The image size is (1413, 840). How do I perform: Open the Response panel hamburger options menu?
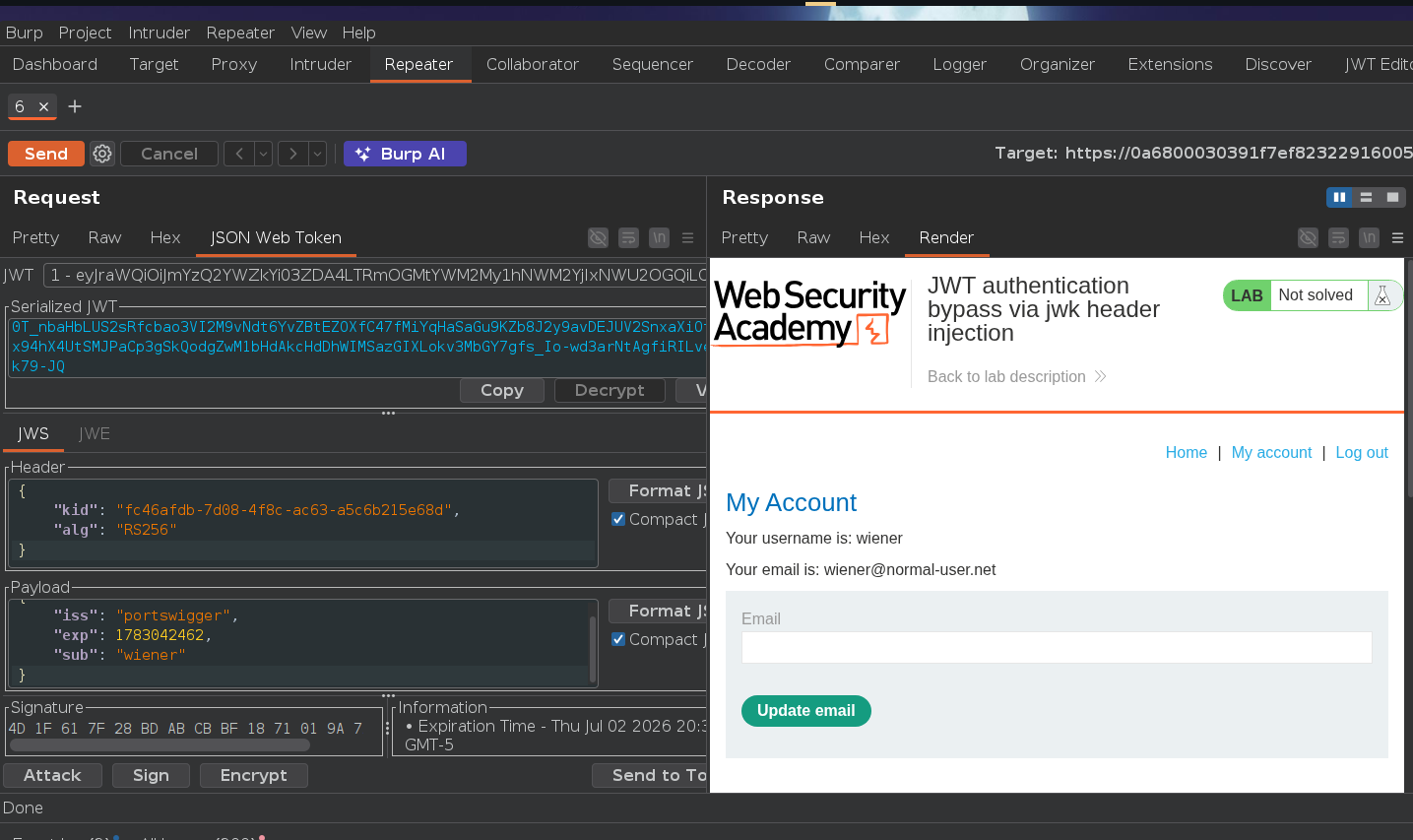pyautogui.click(x=1397, y=237)
